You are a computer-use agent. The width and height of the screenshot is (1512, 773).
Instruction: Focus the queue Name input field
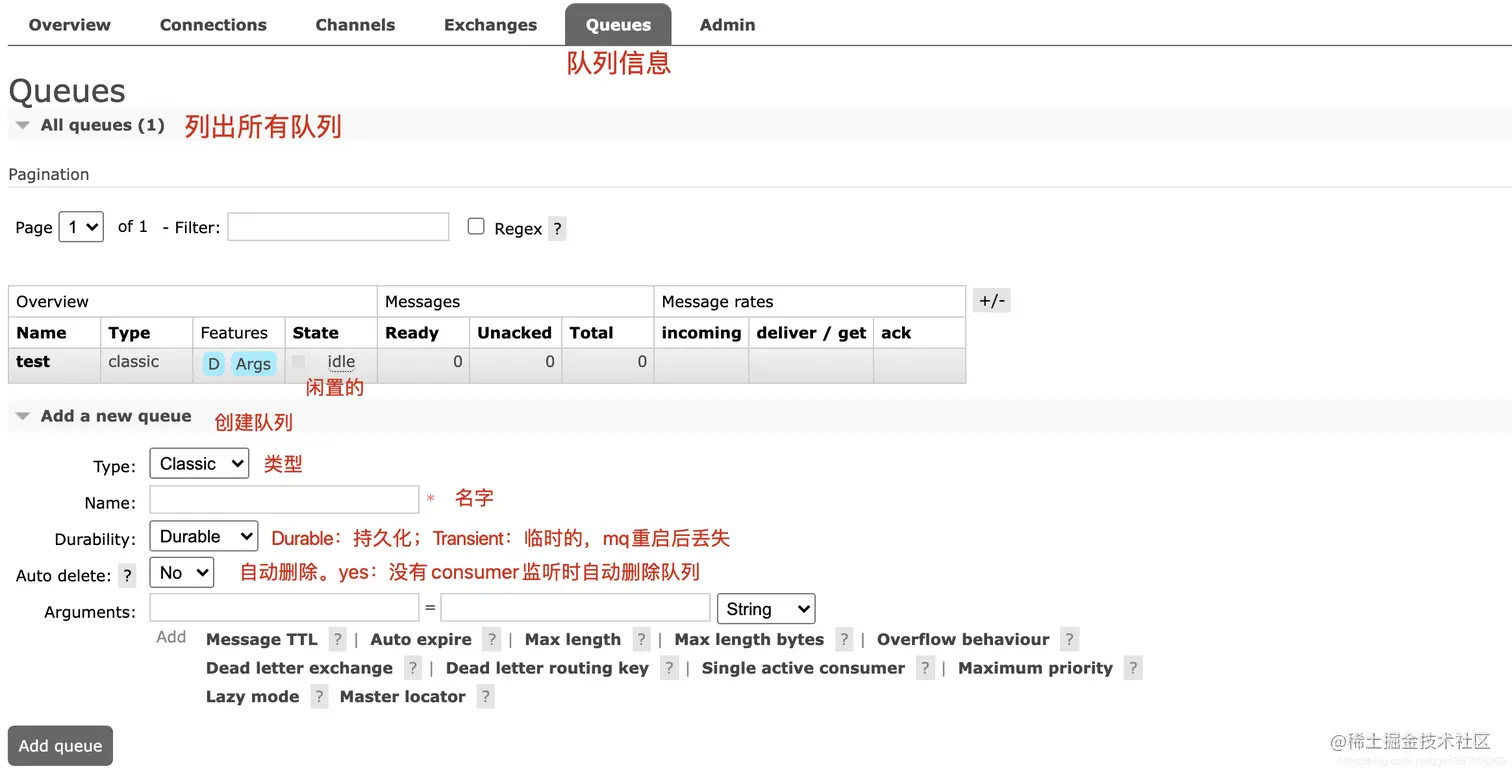(284, 499)
